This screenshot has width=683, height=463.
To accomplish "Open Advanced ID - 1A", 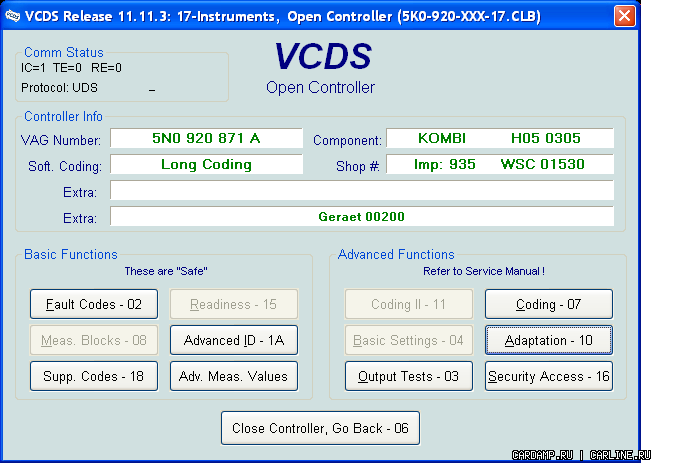I will click(233, 340).
